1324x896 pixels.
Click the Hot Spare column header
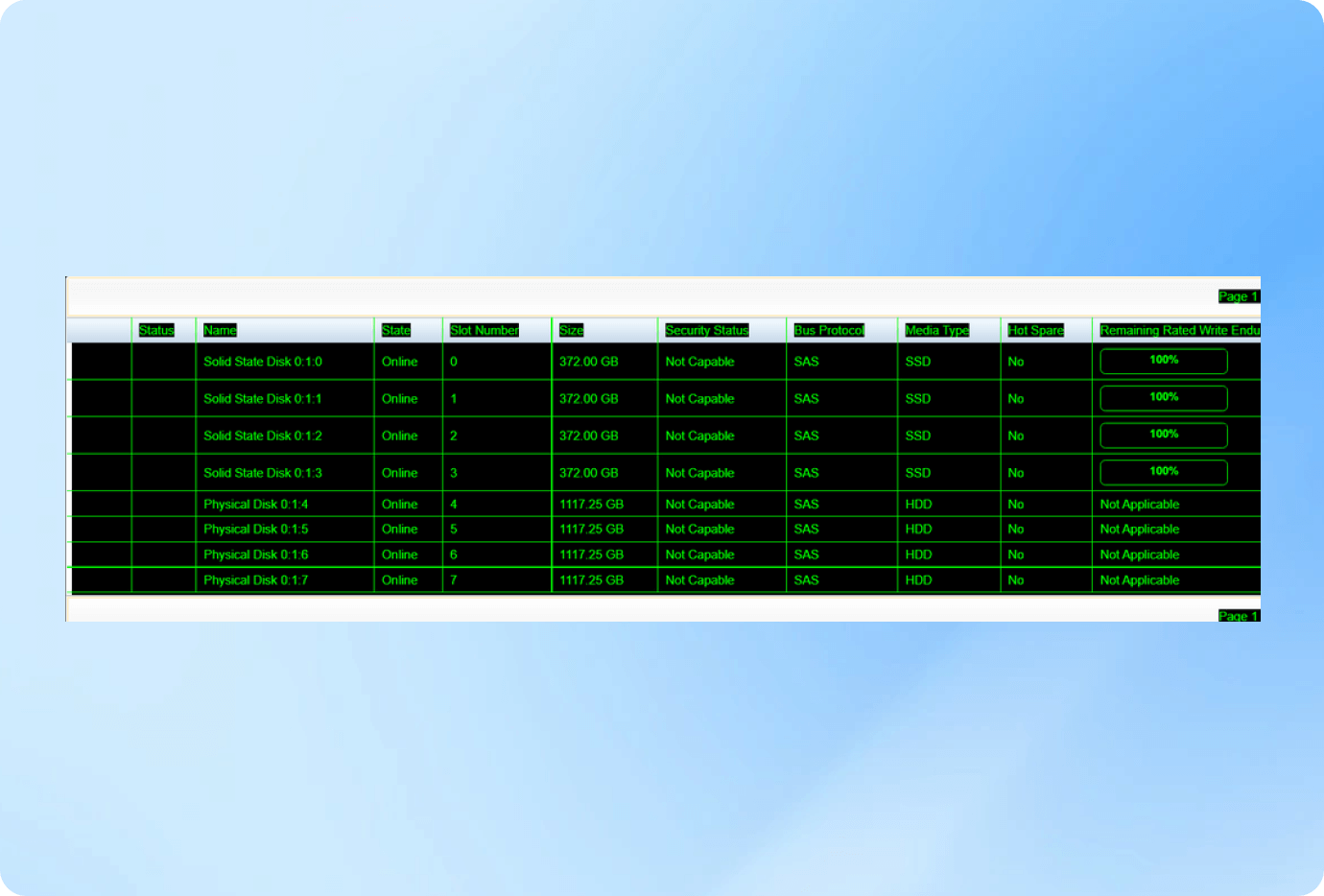(x=1036, y=330)
